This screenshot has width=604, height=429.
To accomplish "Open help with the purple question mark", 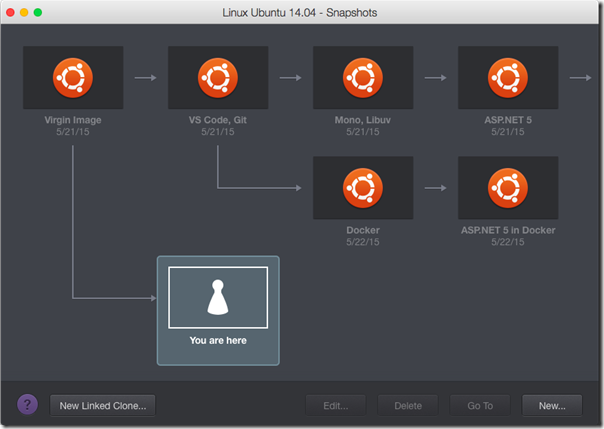I will (x=27, y=405).
